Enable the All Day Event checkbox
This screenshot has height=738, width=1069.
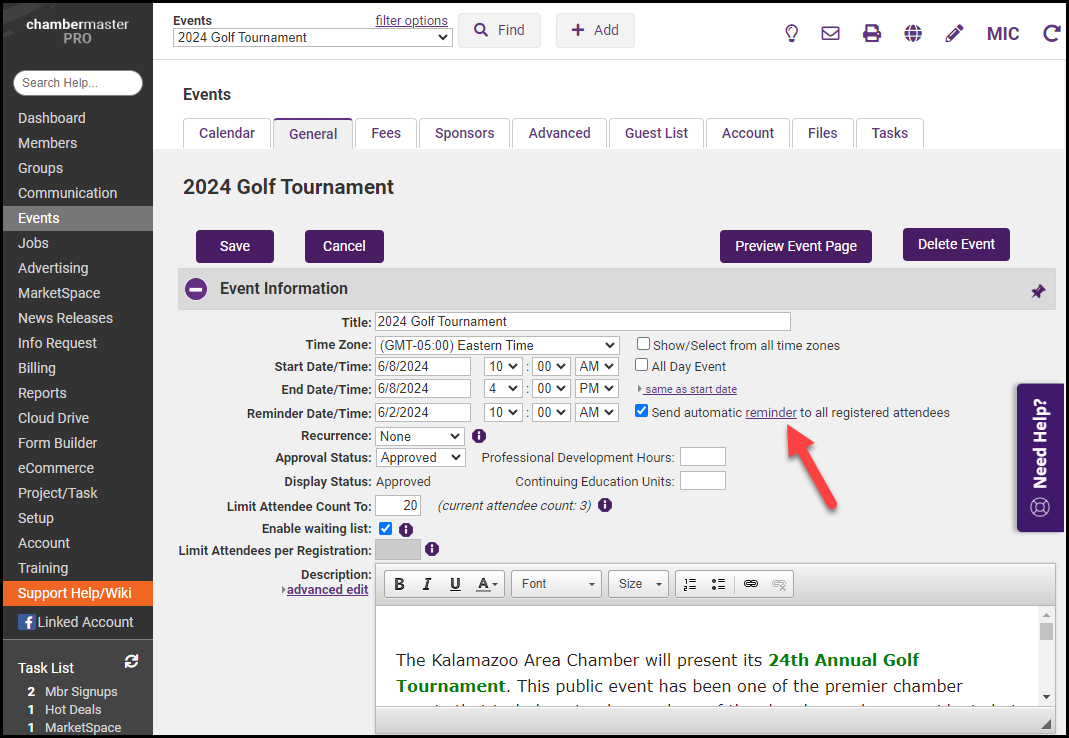(643, 366)
